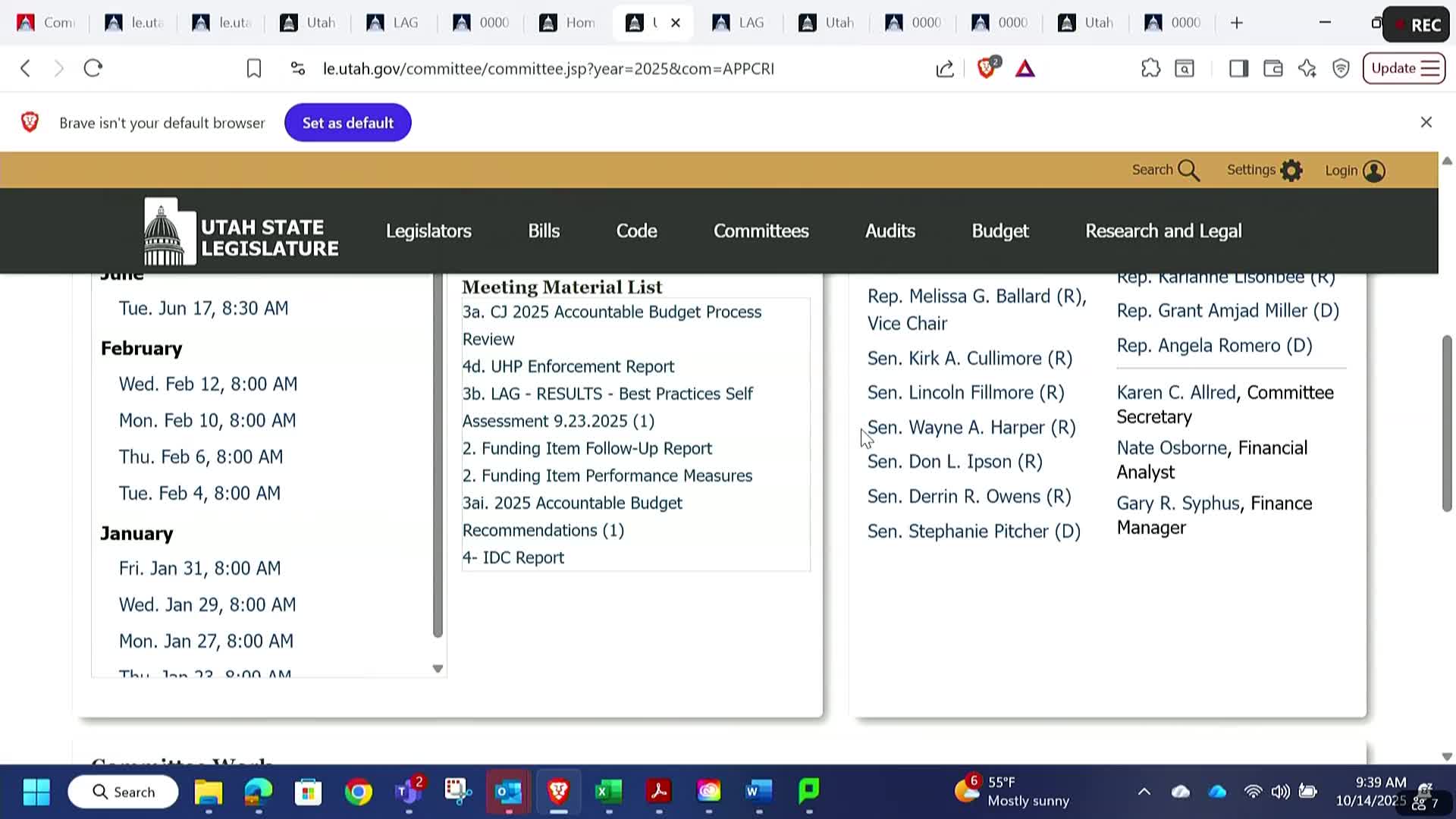
Task: Bookmark this page with bookmark icon
Action: [254, 69]
